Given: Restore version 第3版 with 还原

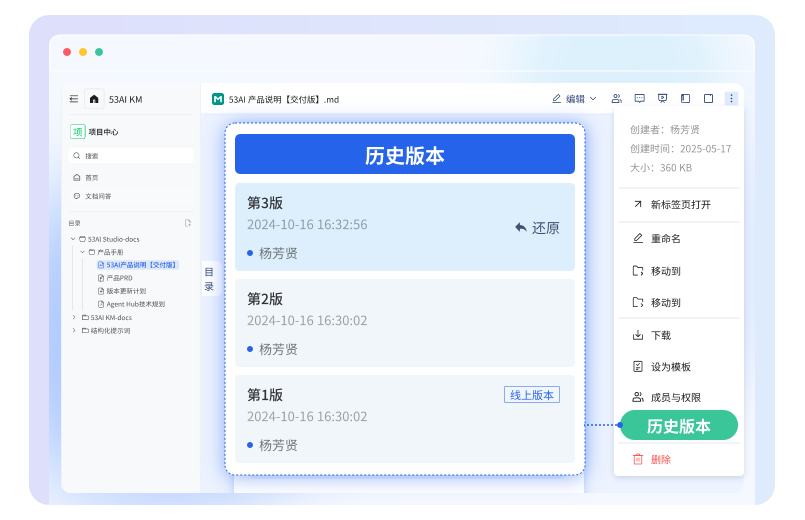Looking at the screenshot, I should (x=537, y=228).
